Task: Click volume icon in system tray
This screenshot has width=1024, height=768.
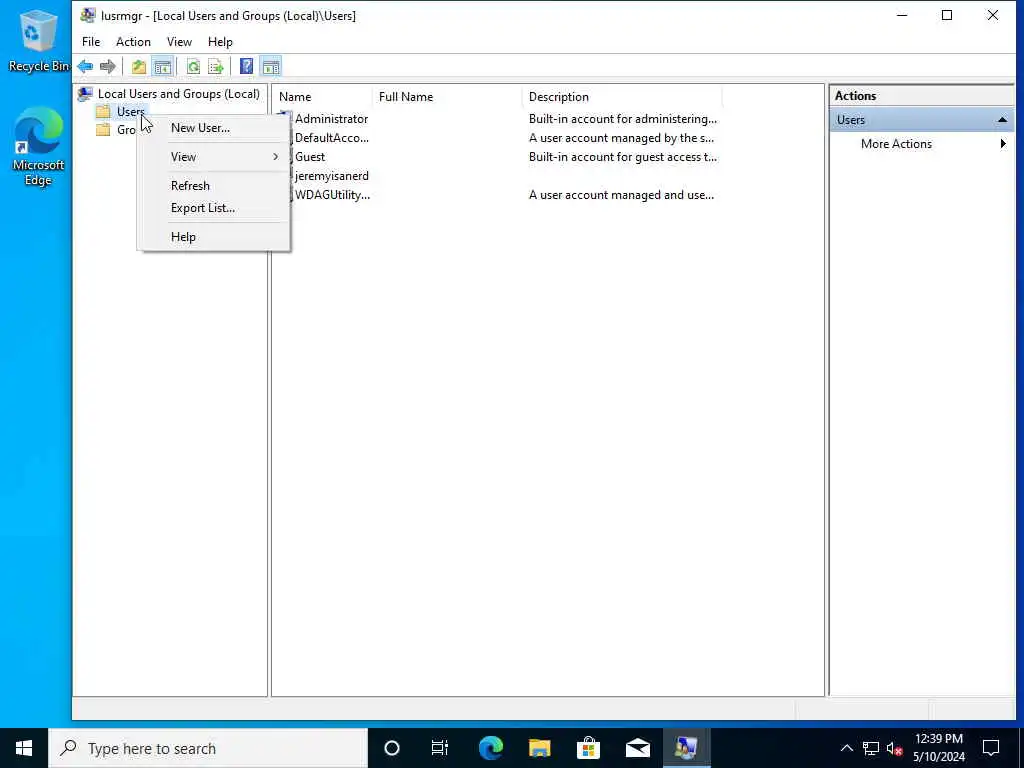Action: (895, 748)
